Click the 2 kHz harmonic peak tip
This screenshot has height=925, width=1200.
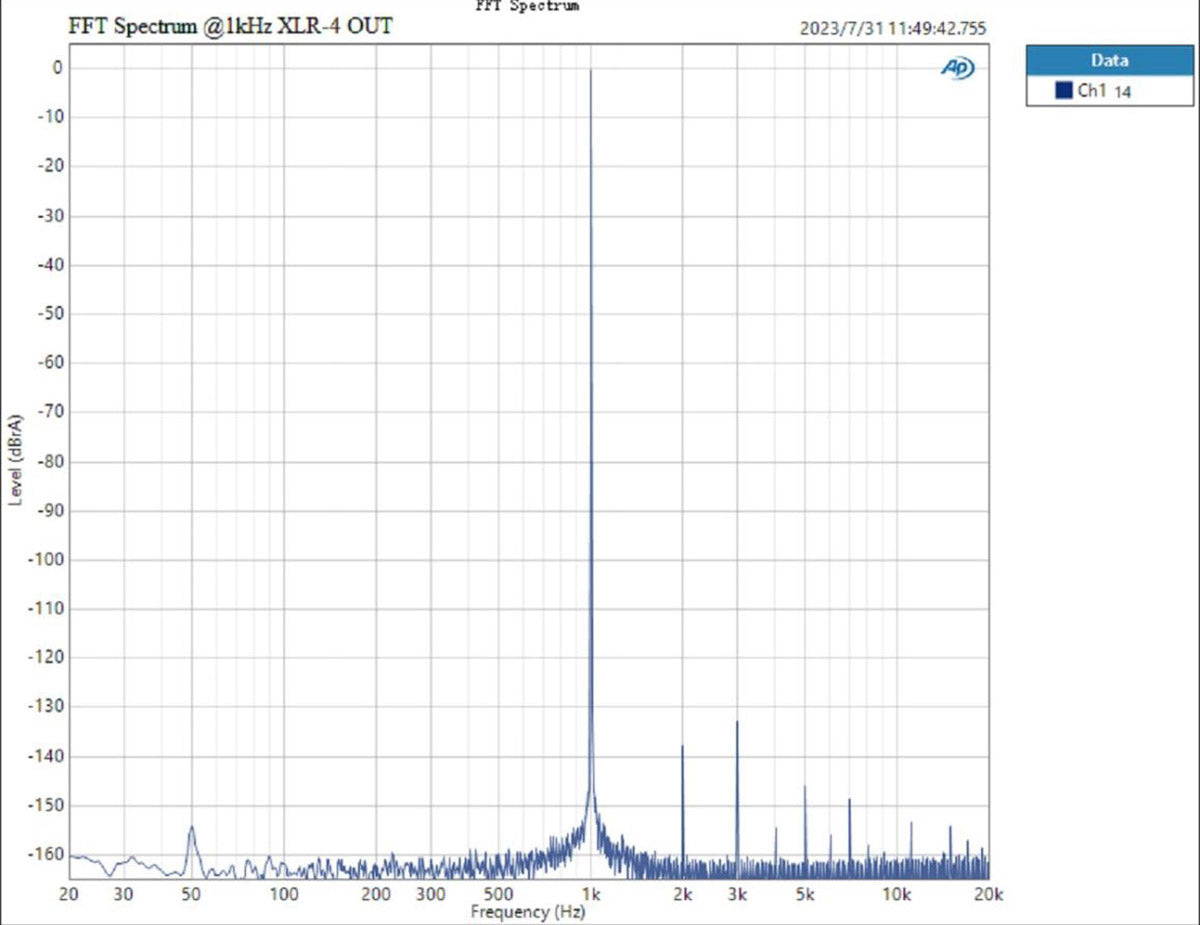(682, 746)
